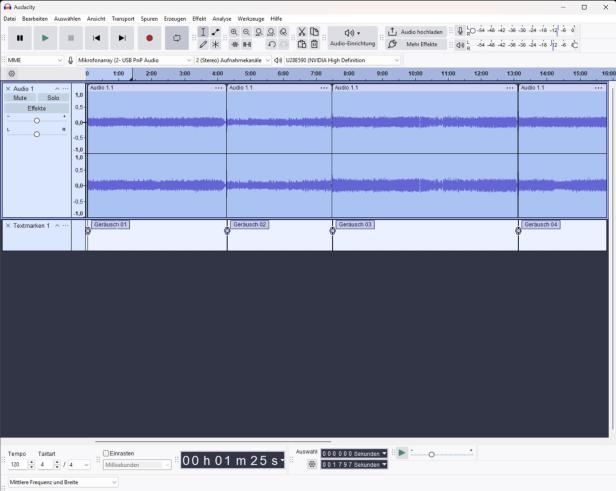Close the Textmarken 1 track
Image resolution: width=616 pixels, height=491 pixels.
point(8,225)
